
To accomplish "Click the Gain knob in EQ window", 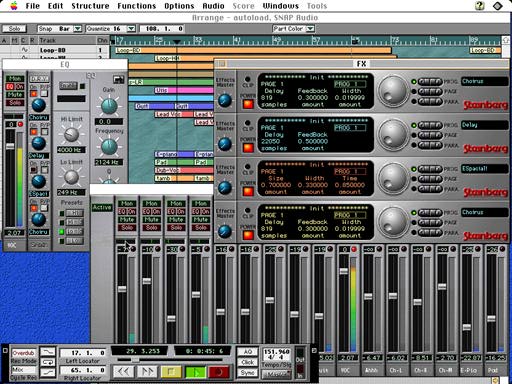I will 109,106.
